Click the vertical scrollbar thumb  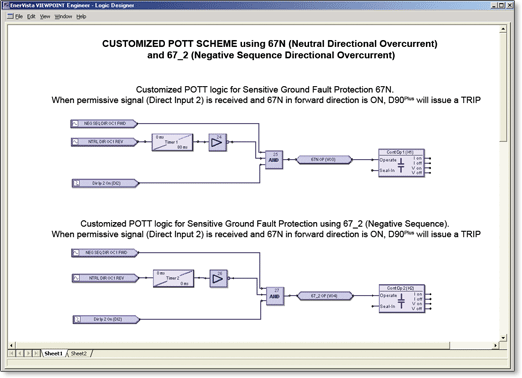(x=503, y=87)
